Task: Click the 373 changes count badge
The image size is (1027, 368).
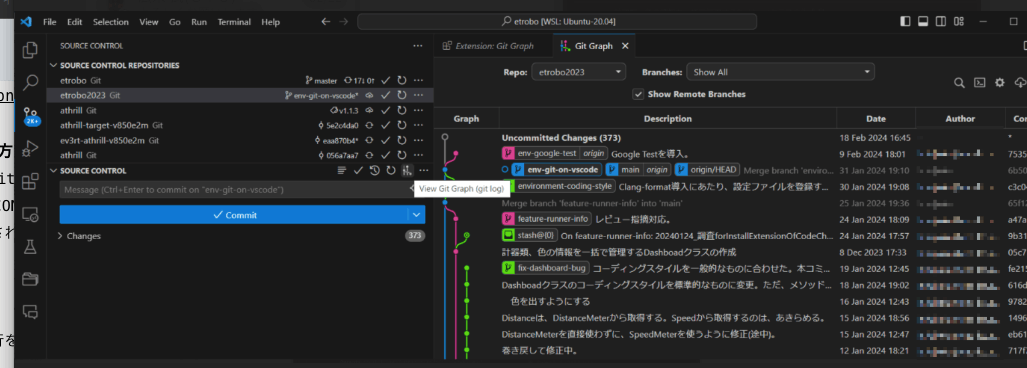Action: click(415, 236)
